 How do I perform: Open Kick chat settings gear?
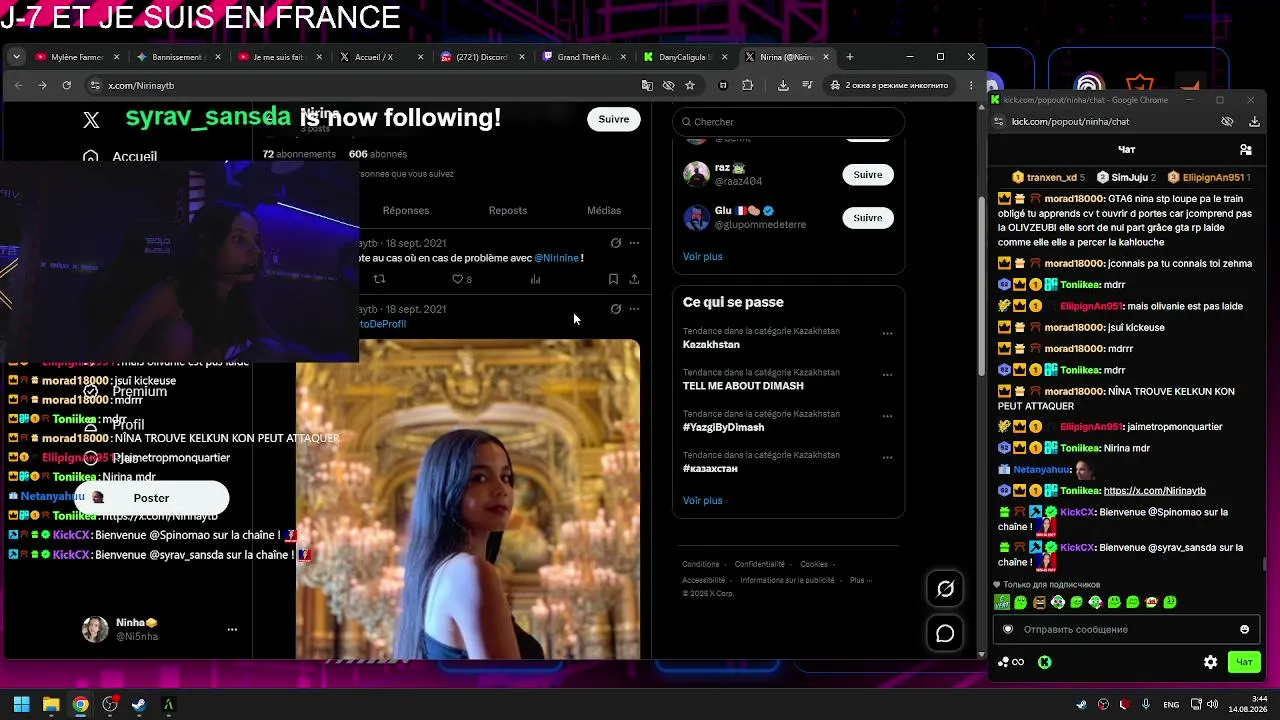tap(1210, 662)
